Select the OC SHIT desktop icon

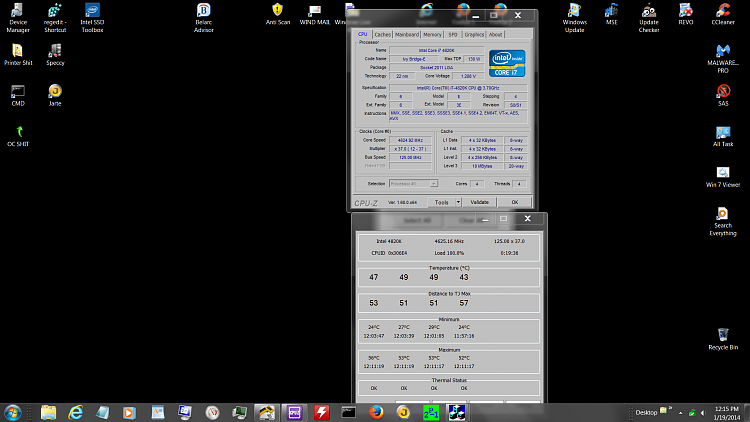pyautogui.click(x=18, y=136)
